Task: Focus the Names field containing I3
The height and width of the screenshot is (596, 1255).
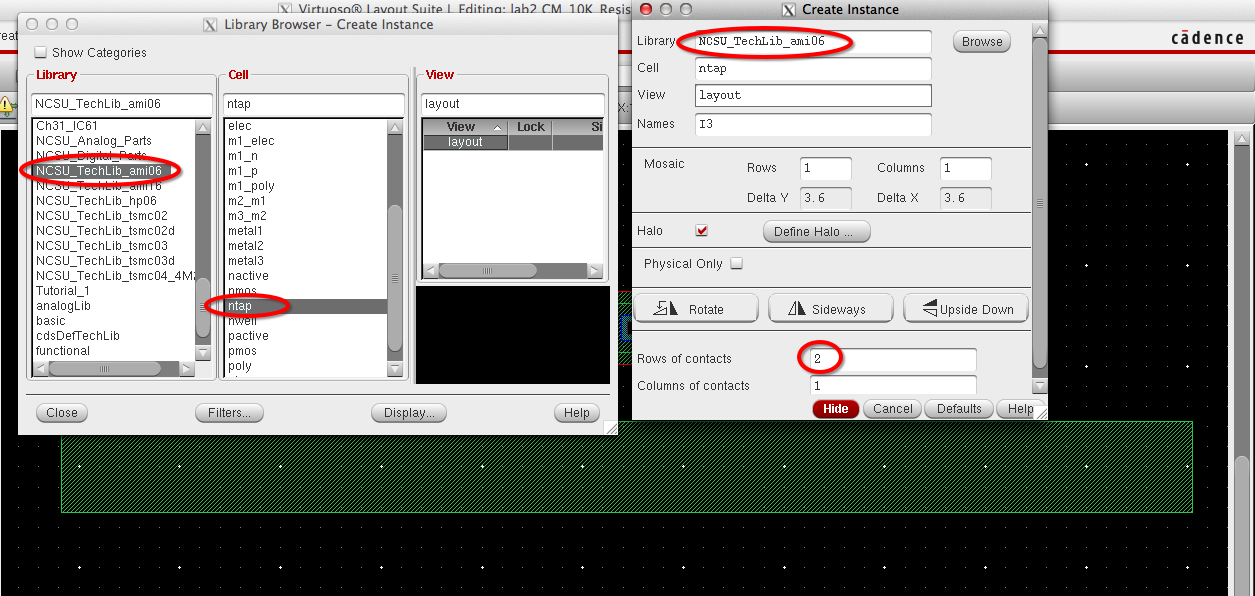Action: 813,124
